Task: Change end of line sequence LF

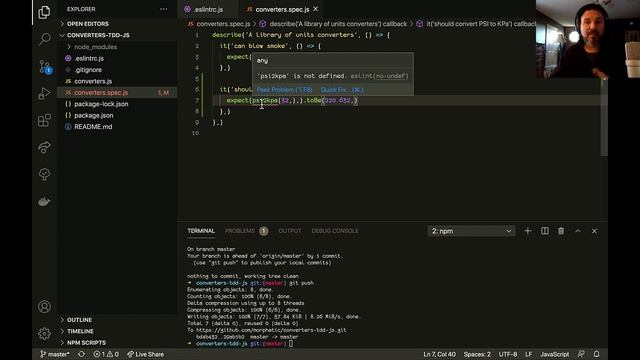Action: [529, 354]
